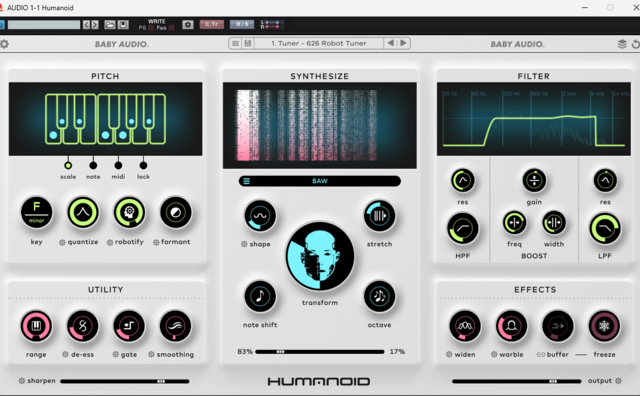Viewport: 640px width, 396px height.
Task: Click the warble effect knob
Action: [511, 326]
